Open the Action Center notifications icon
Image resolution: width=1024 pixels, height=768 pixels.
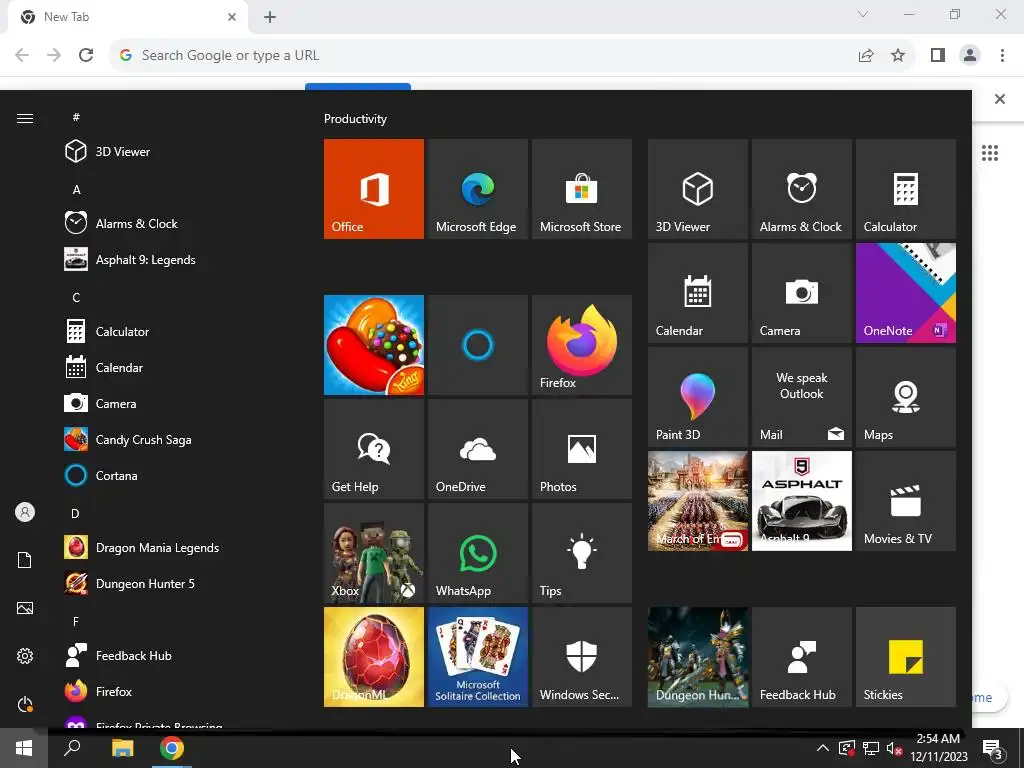tap(992, 749)
